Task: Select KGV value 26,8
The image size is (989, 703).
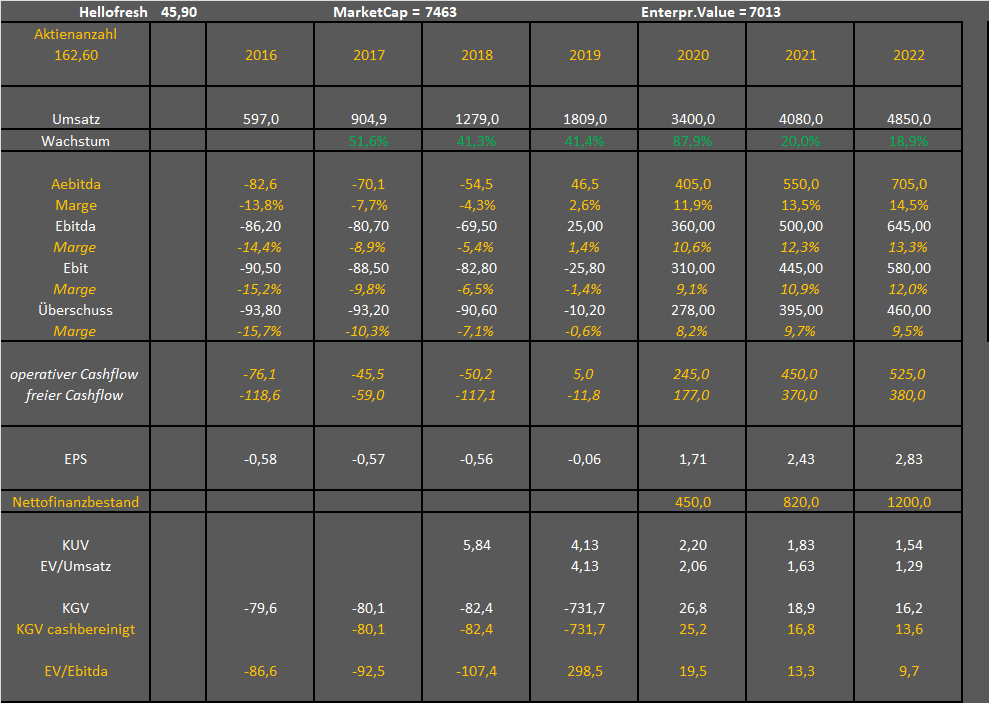Action: (x=693, y=608)
